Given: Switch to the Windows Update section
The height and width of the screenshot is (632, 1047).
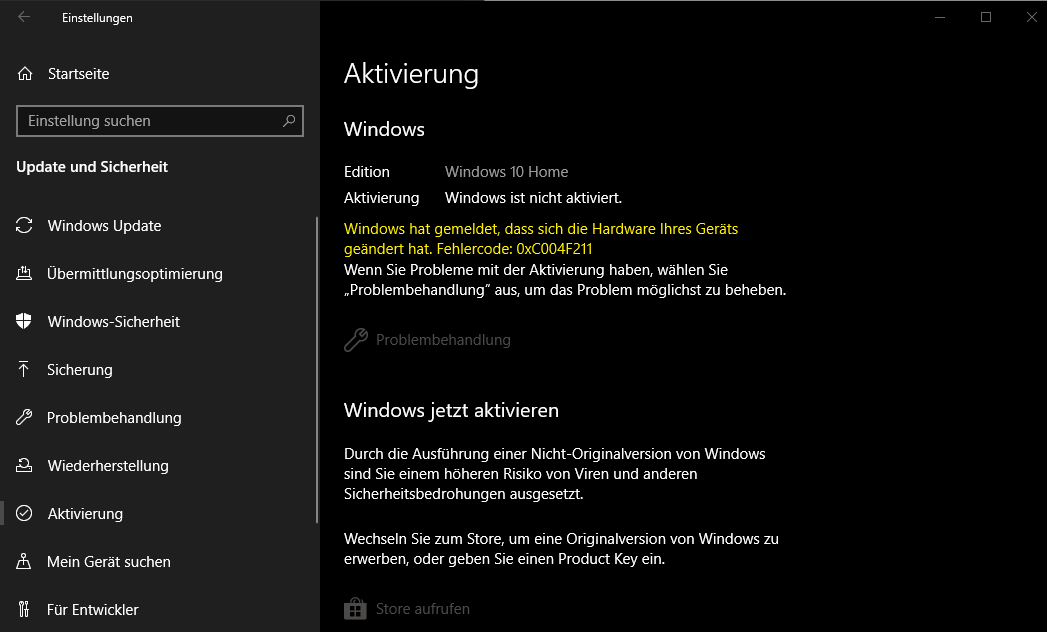Looking at the screenshot, I should [103, 226].
